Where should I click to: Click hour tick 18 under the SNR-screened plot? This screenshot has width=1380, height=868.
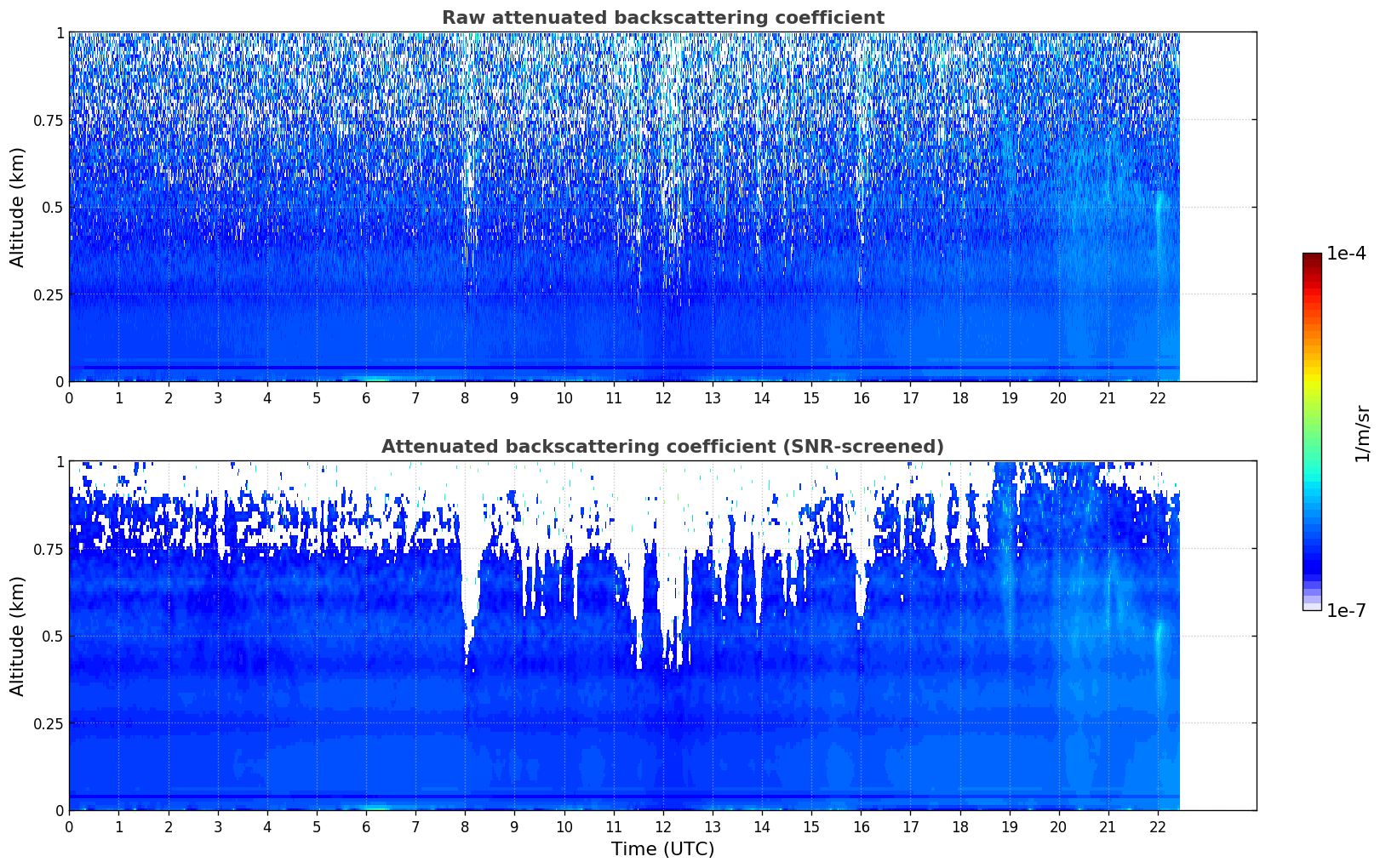tap(959, 826)
